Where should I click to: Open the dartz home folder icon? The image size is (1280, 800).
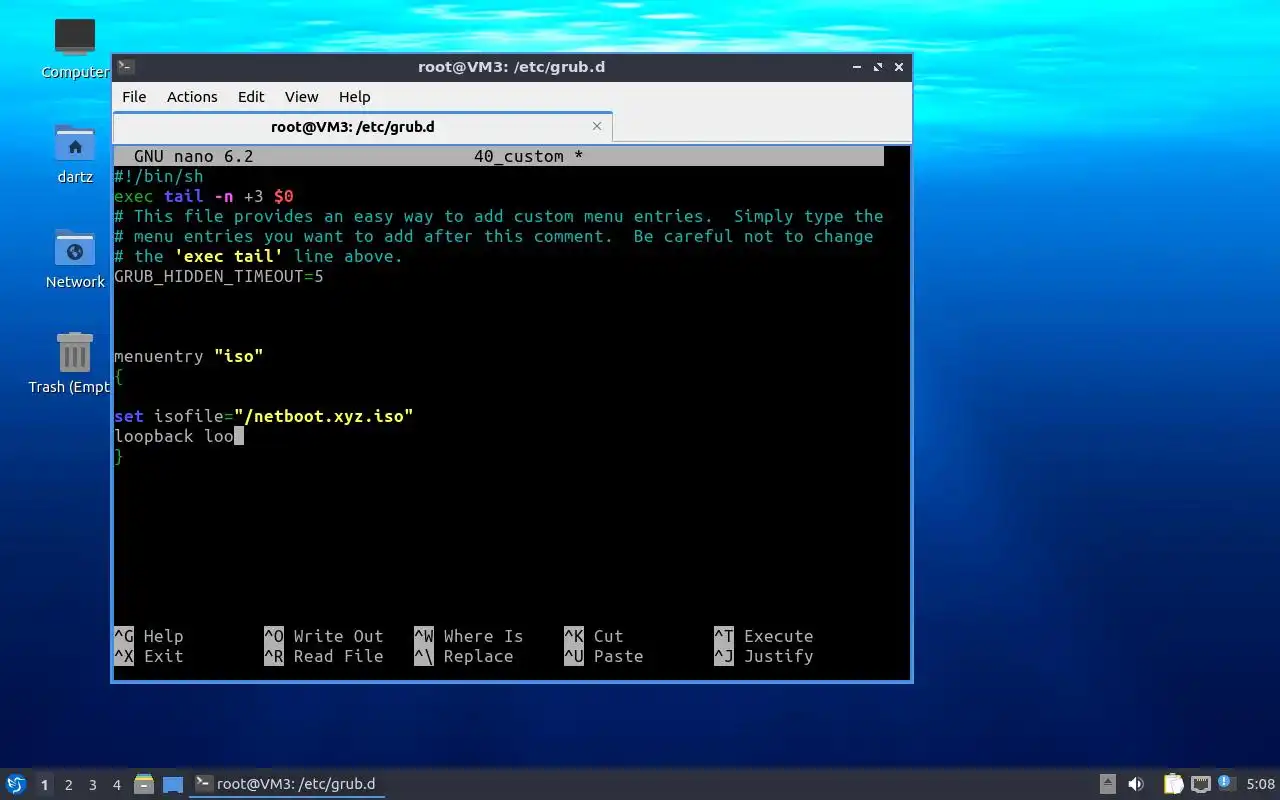pyautogui.click(x=75, y=153)
